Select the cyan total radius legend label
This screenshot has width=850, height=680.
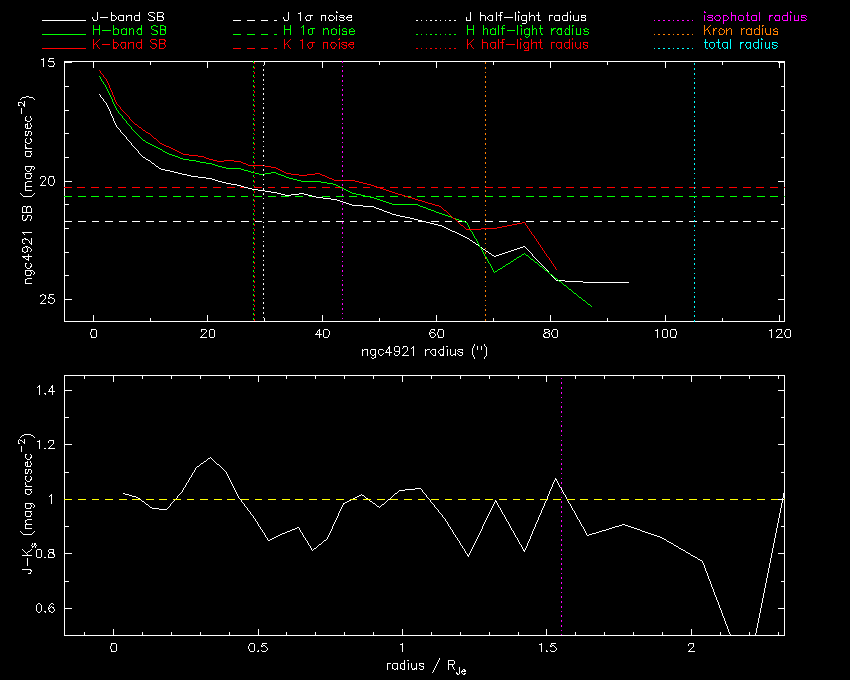[x=741, y=46]
